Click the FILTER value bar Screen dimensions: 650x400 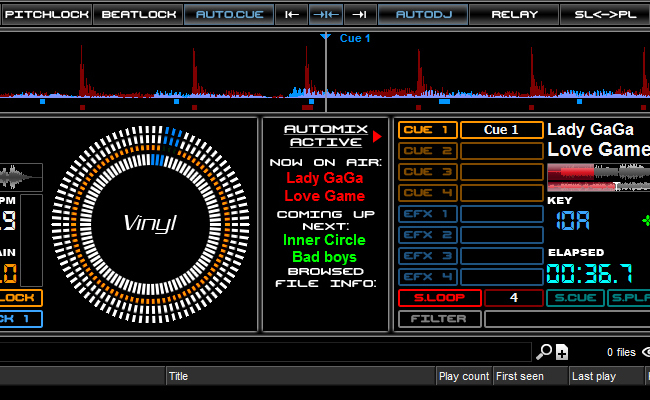(x=567, y=319)
